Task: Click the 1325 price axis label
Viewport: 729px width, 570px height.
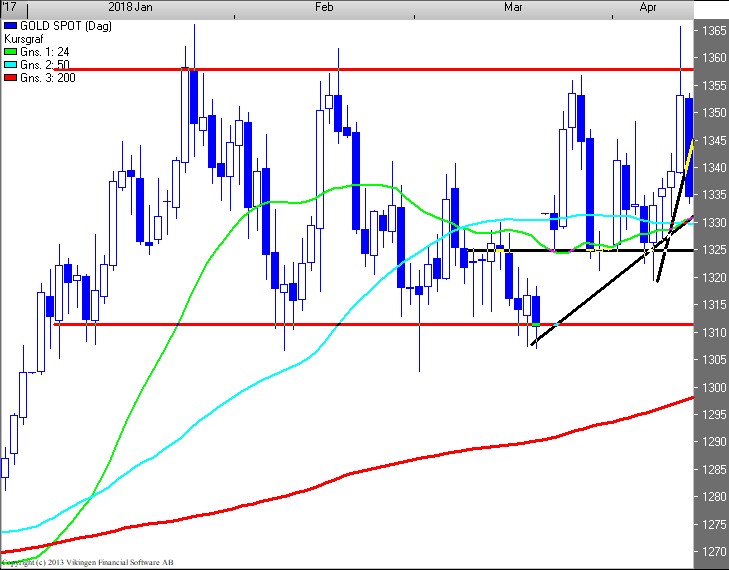Action: click(714, 250)
